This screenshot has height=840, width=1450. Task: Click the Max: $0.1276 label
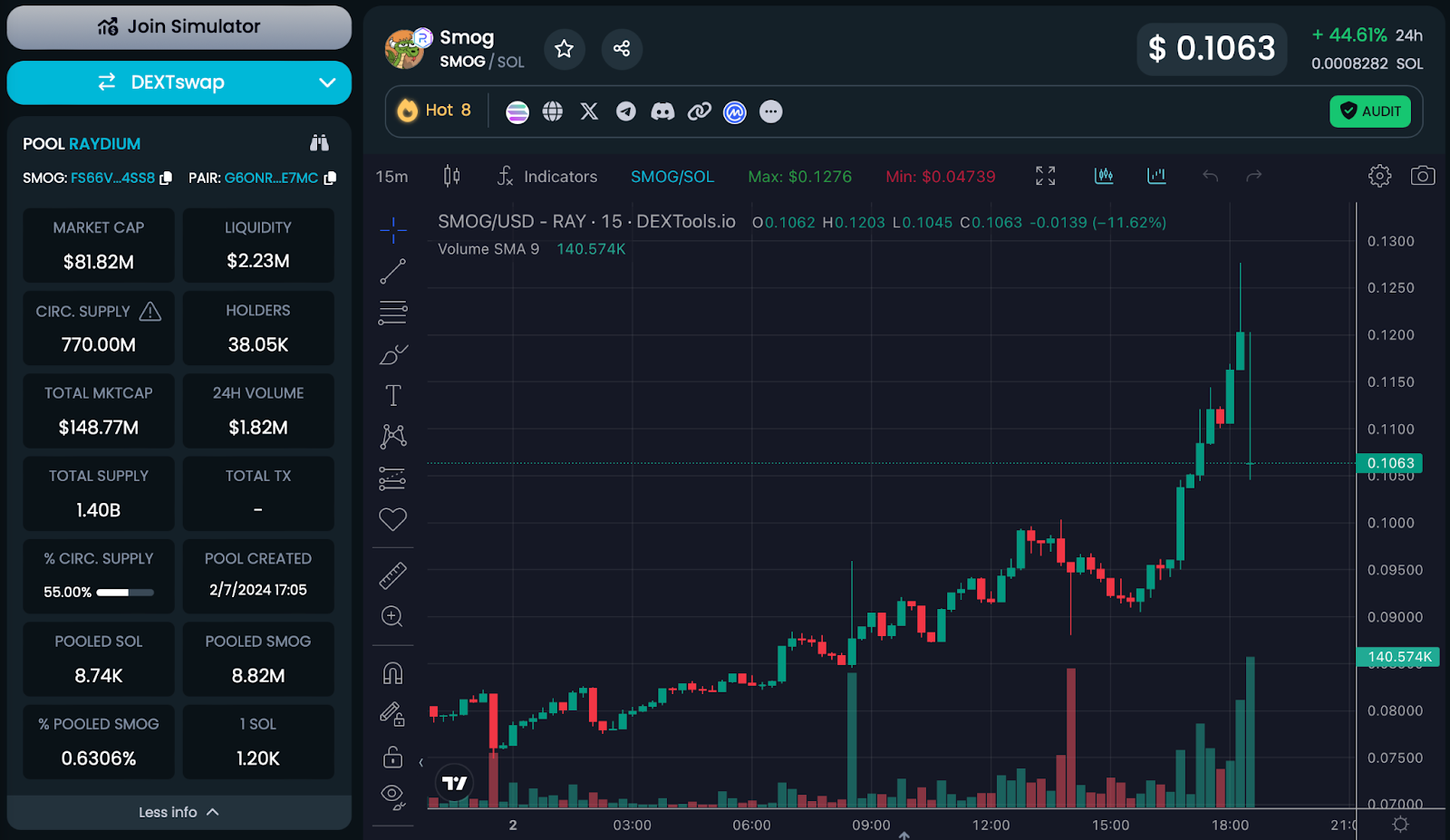[800, 177]
